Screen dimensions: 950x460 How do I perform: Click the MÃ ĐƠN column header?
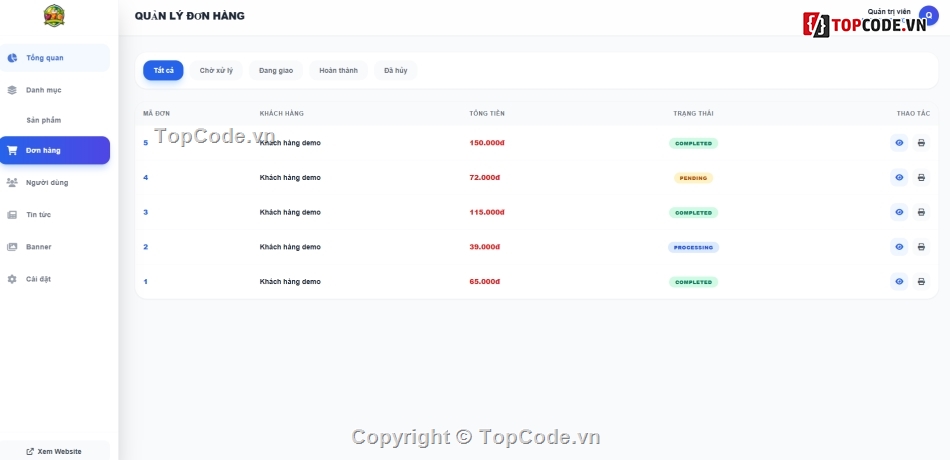156,113
